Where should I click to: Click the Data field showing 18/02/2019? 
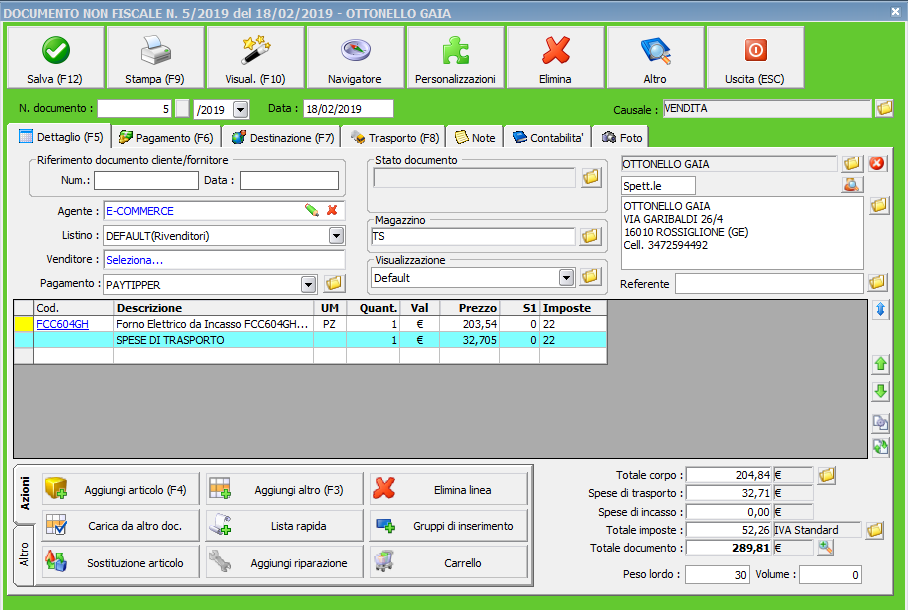[x=348, y=108]
